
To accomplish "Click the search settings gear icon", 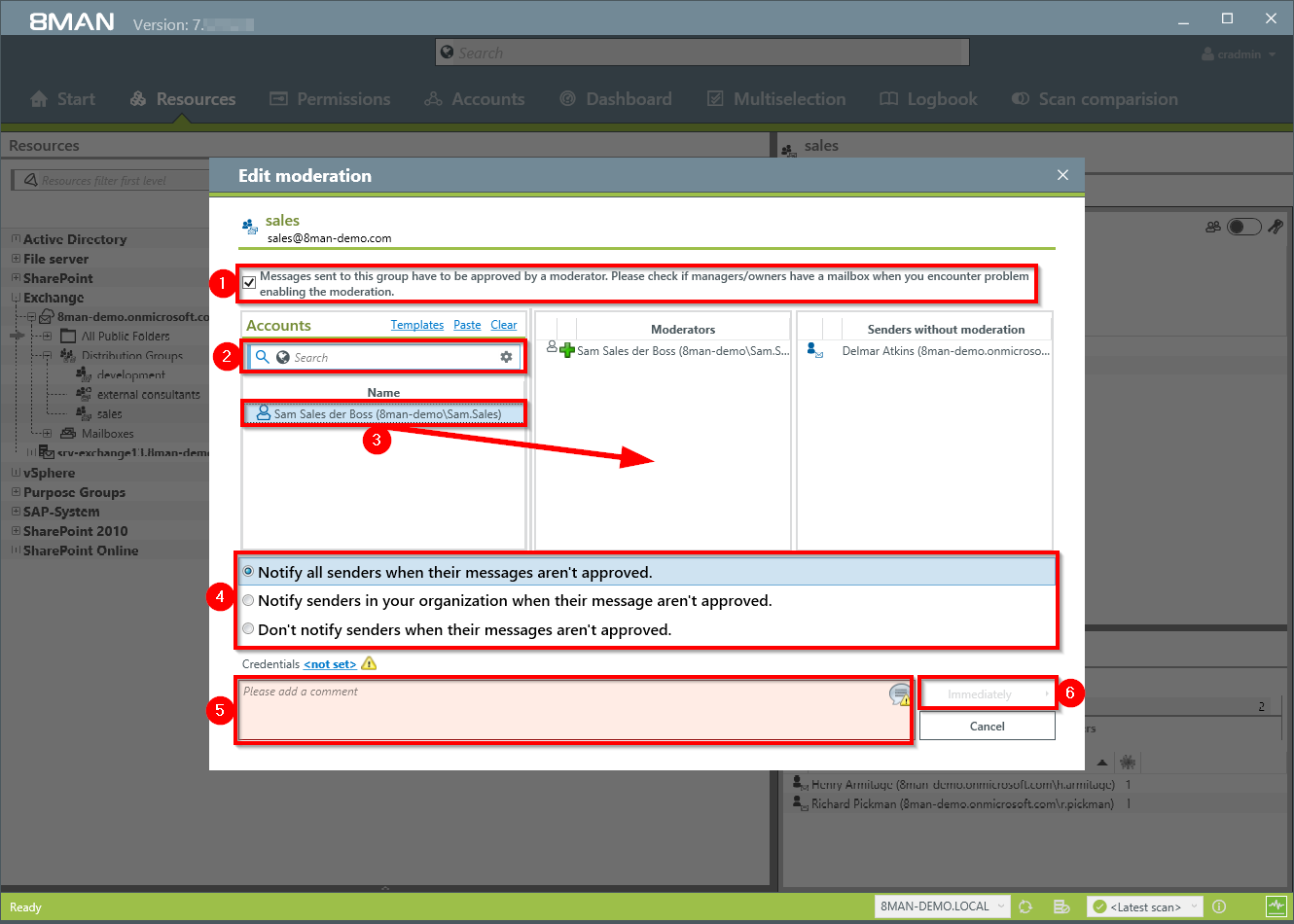I will click(506, 357).
